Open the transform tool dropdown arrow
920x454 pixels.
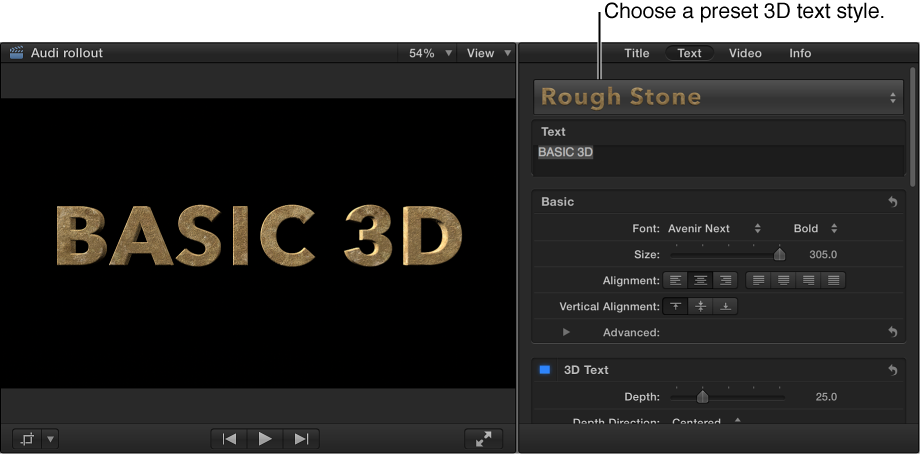[50, 439]
